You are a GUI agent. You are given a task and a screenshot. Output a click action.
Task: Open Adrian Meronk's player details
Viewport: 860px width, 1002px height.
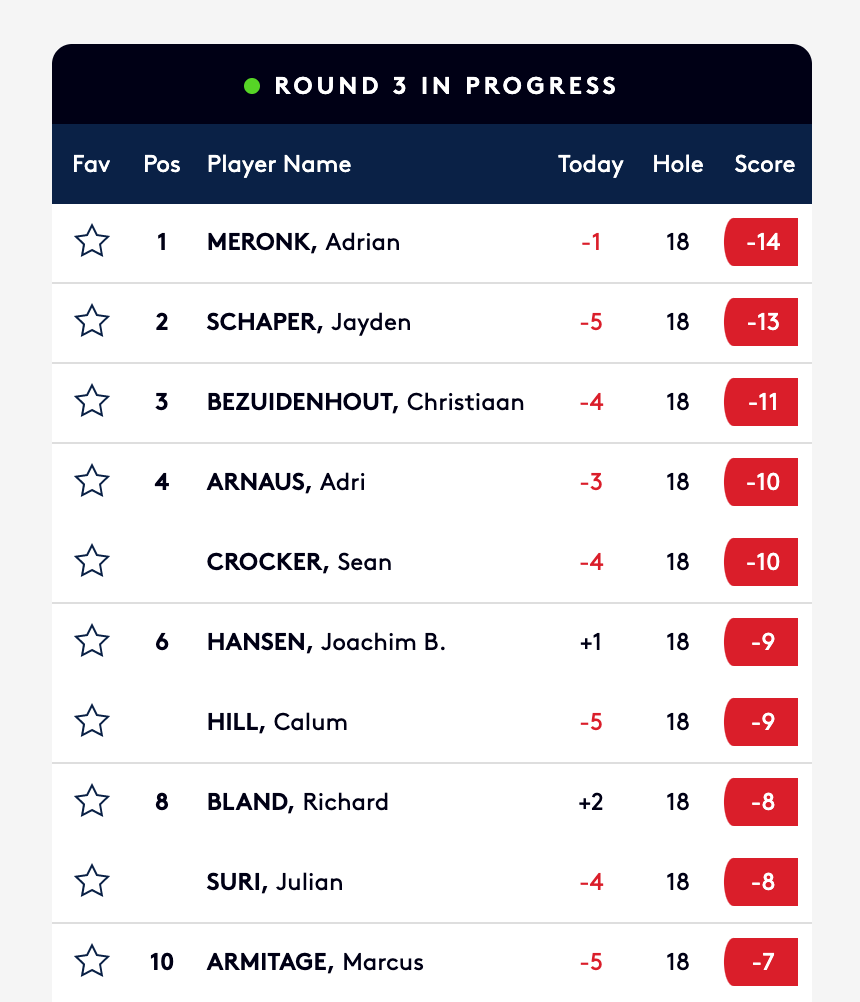432,243
